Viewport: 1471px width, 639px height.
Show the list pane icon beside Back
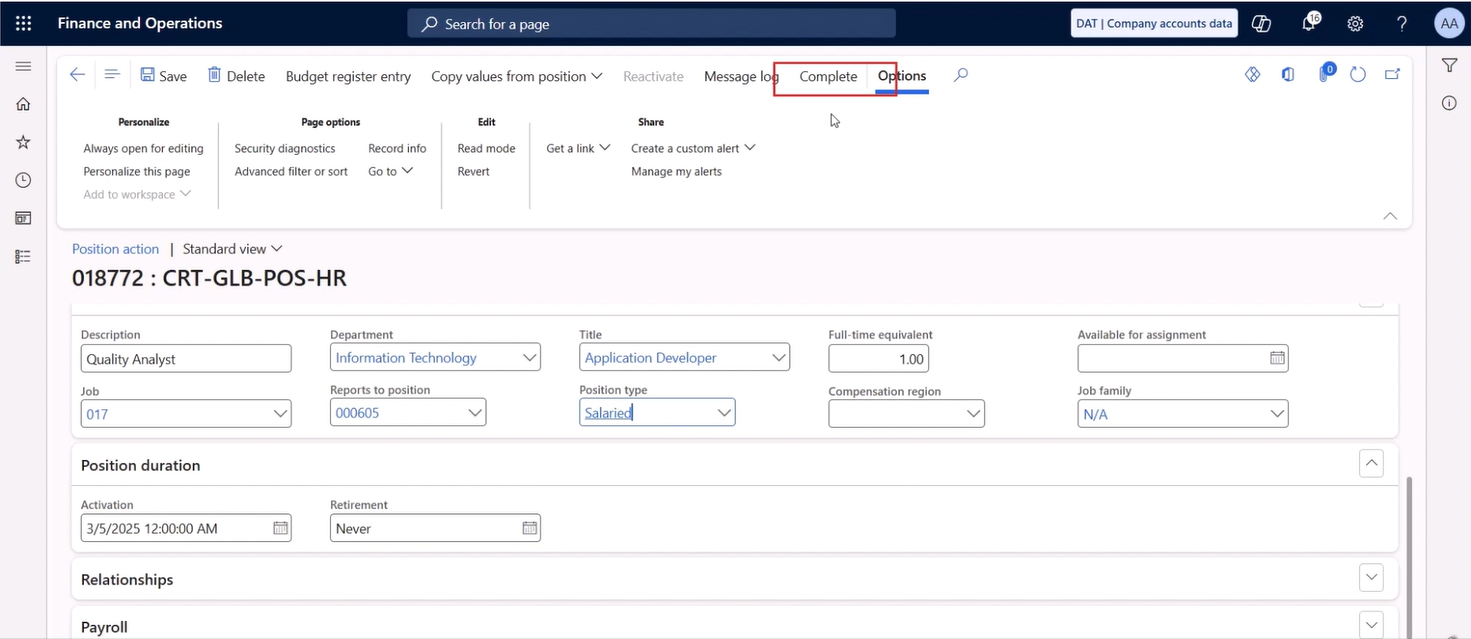coord(112,75)
